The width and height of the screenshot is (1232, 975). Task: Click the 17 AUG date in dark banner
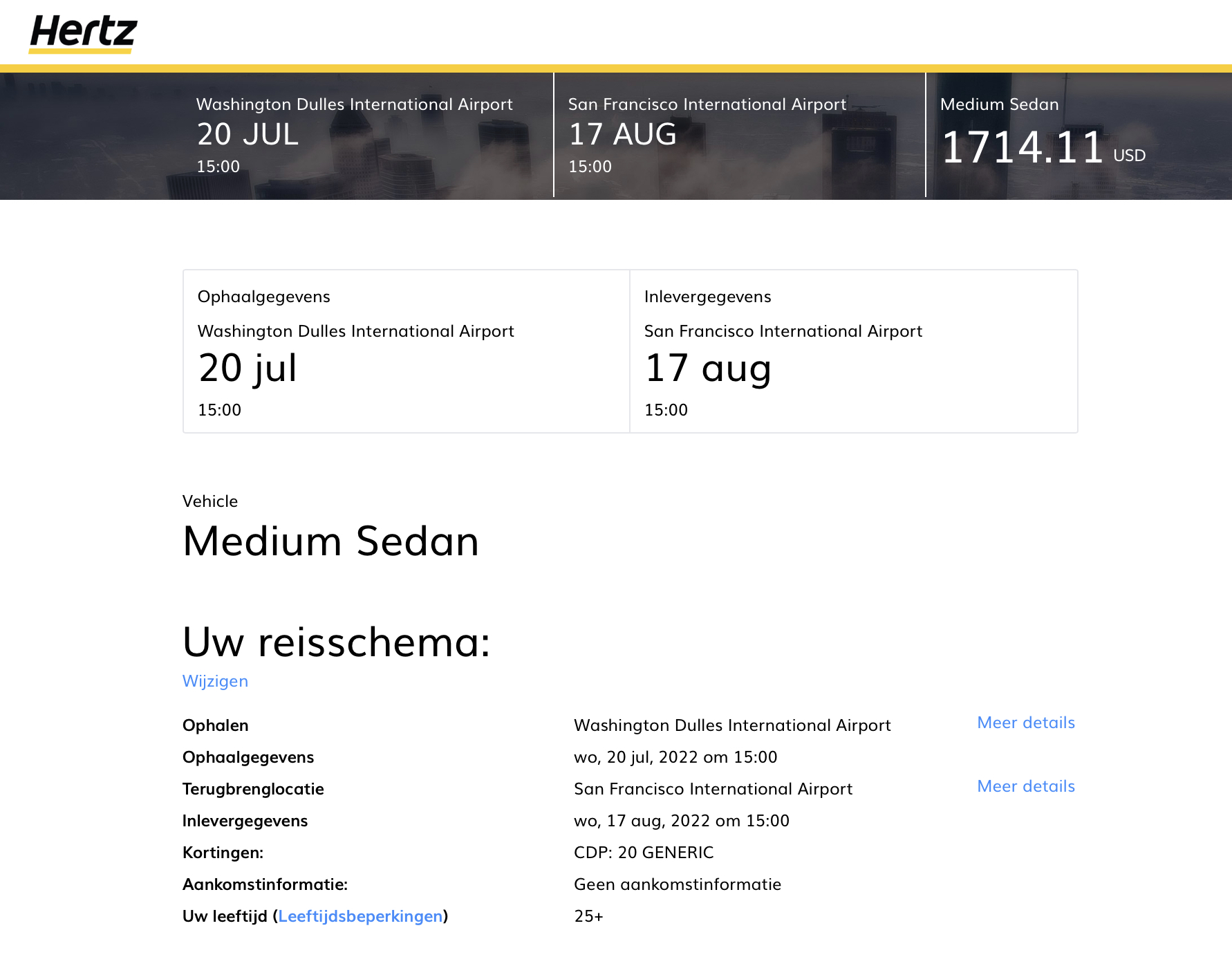(622, 134)
